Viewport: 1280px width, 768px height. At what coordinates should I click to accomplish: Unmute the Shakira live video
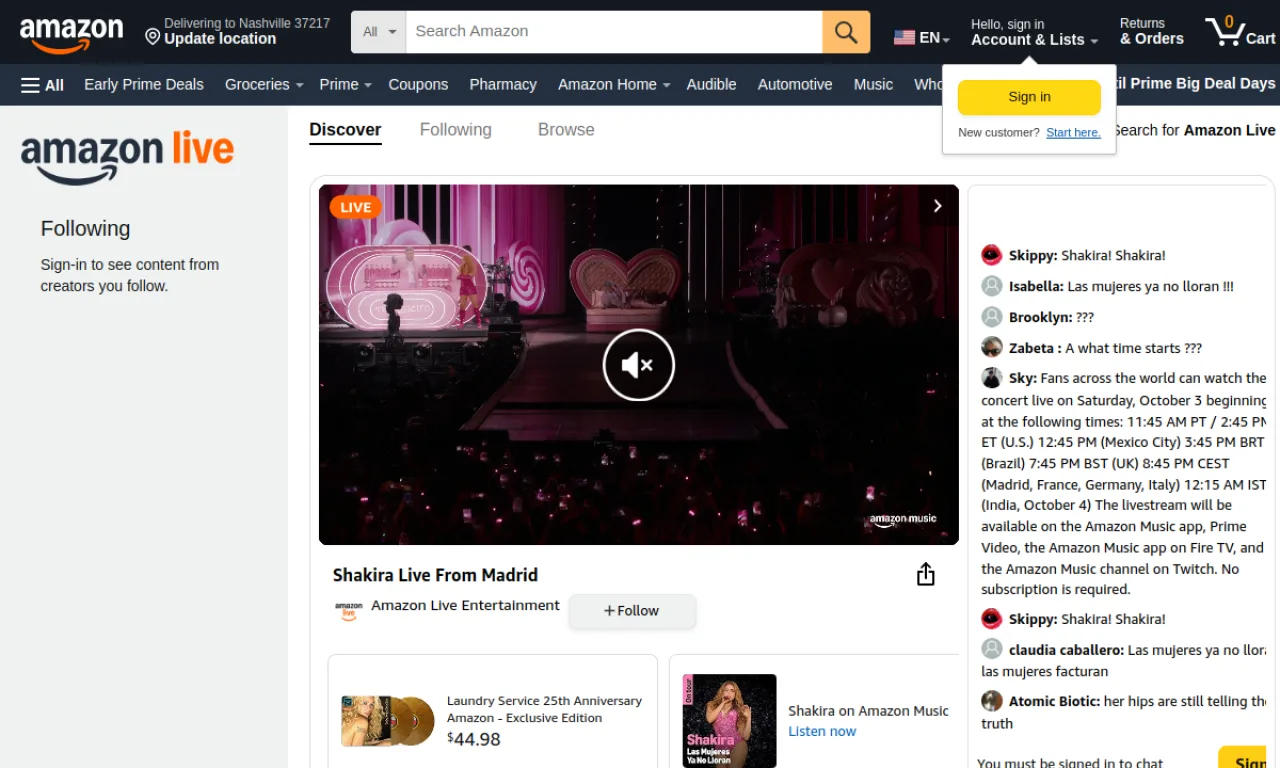[x=639, y=365]
